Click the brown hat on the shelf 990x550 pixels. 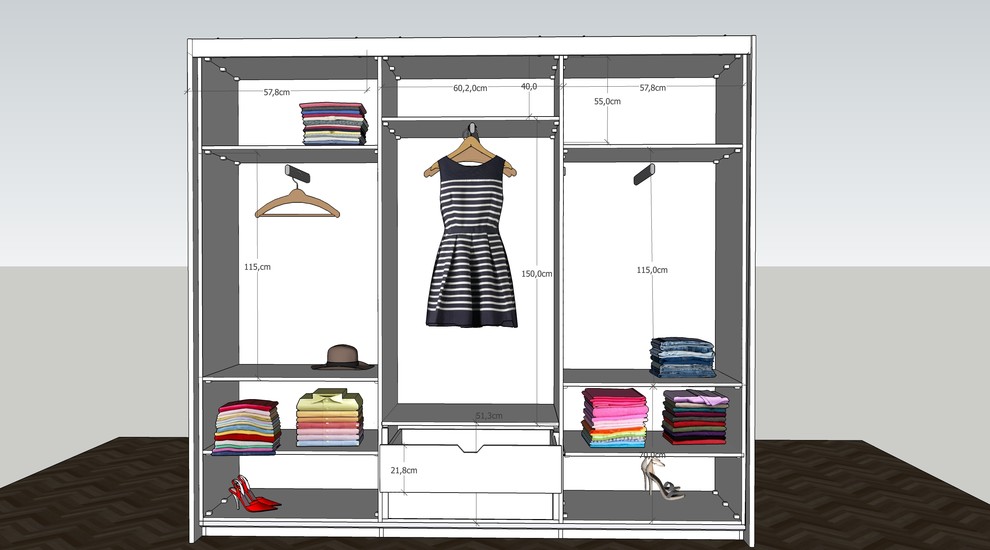(x=340, y=356)
